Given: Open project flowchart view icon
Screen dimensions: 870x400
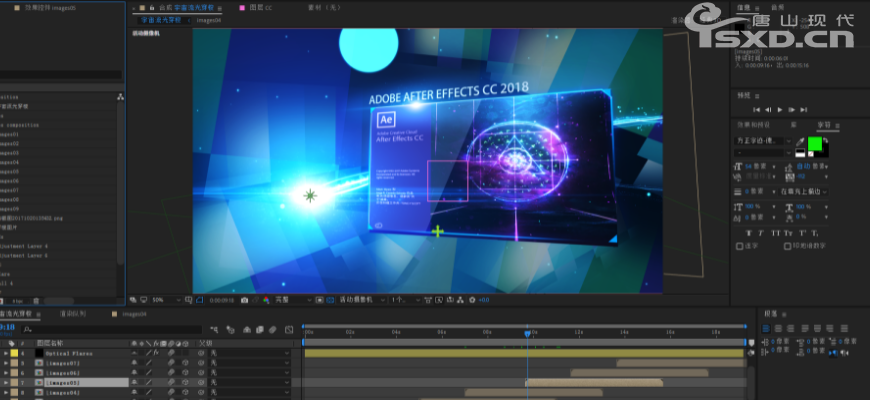Looking at the screenshot, I should 120,97.
